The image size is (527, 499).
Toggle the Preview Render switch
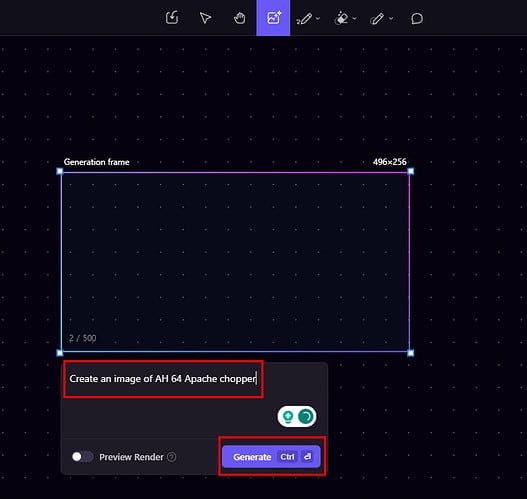pos(82,457)
